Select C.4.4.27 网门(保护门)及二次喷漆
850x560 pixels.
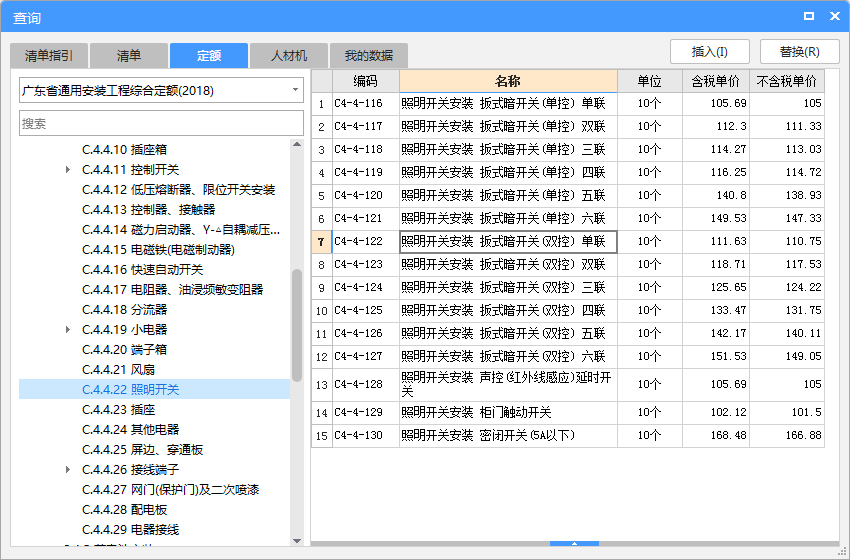(170, 490)
